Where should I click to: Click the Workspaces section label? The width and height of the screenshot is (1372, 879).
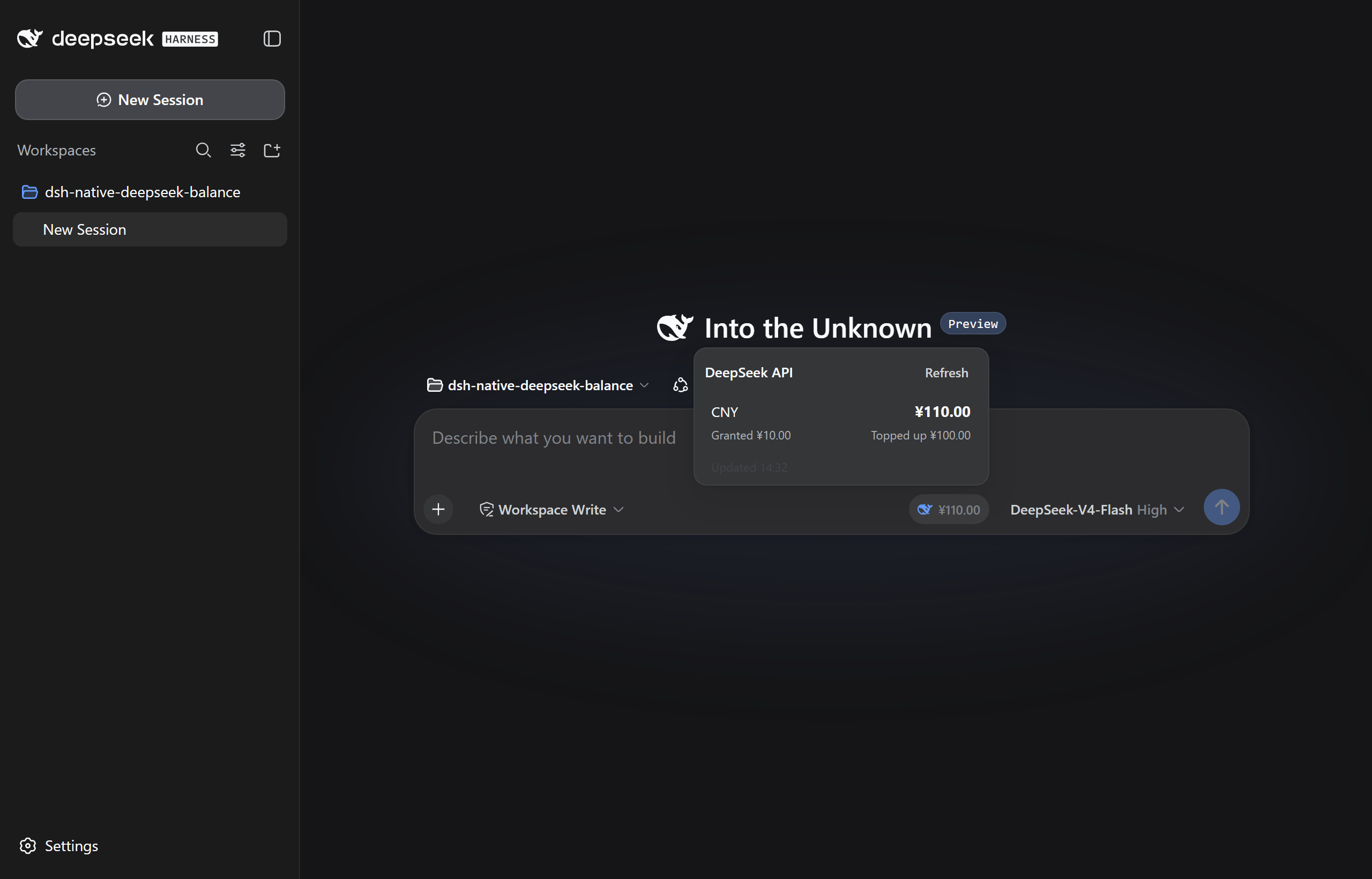pos(56,150)
